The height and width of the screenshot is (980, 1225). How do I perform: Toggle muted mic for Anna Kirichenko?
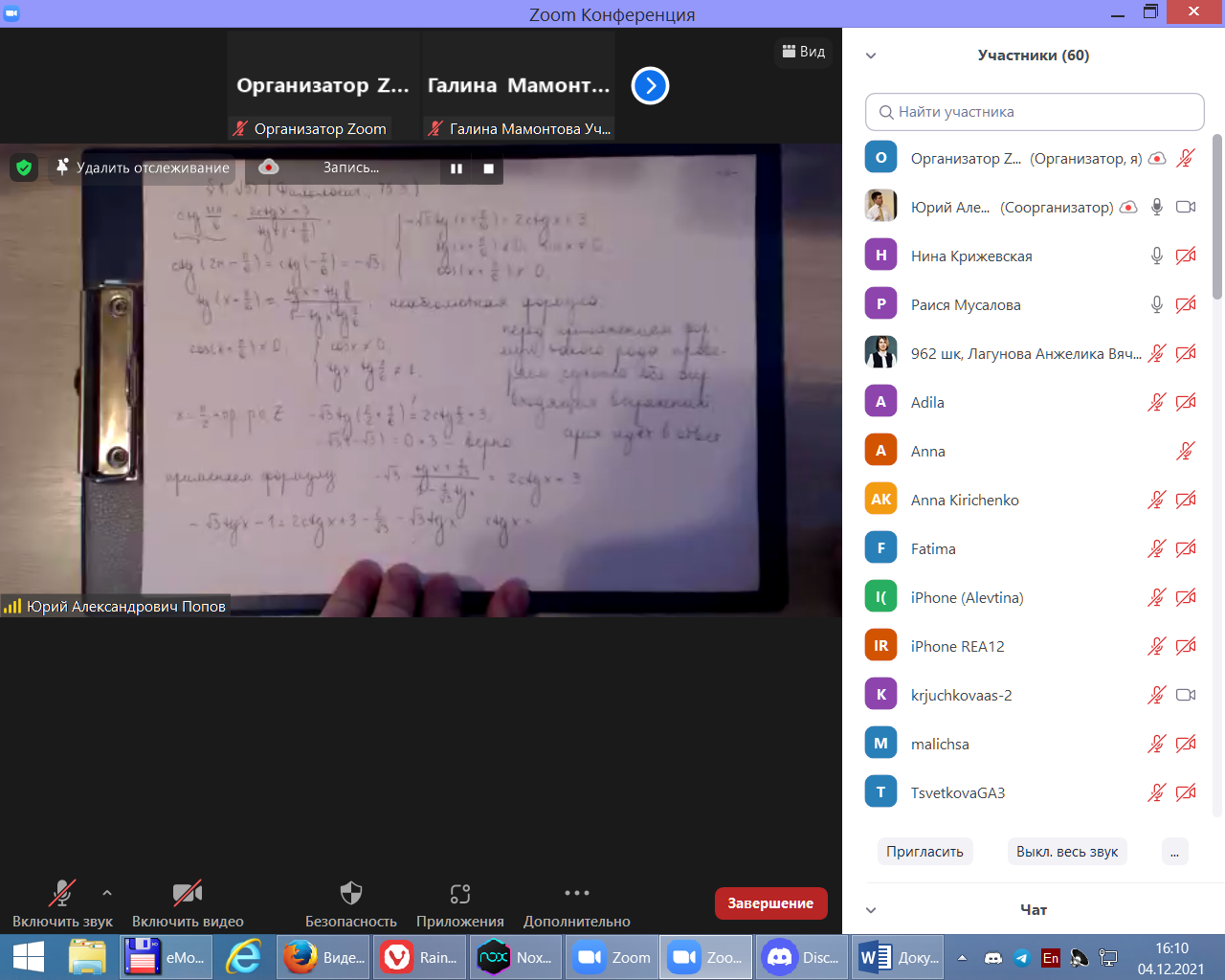pyautogui.click(x=1157, y=501)
